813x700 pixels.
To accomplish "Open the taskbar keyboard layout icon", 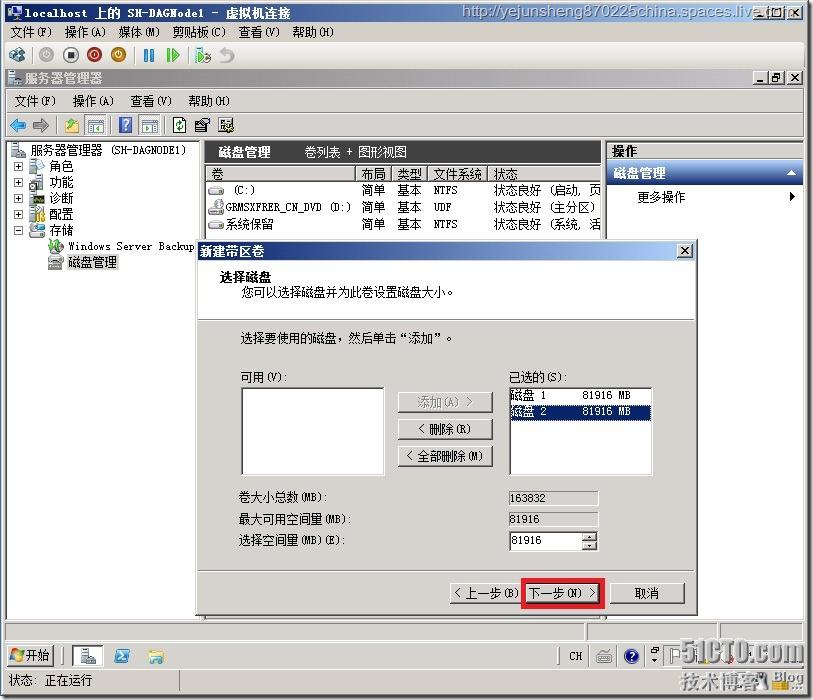I will pos(604,656).
